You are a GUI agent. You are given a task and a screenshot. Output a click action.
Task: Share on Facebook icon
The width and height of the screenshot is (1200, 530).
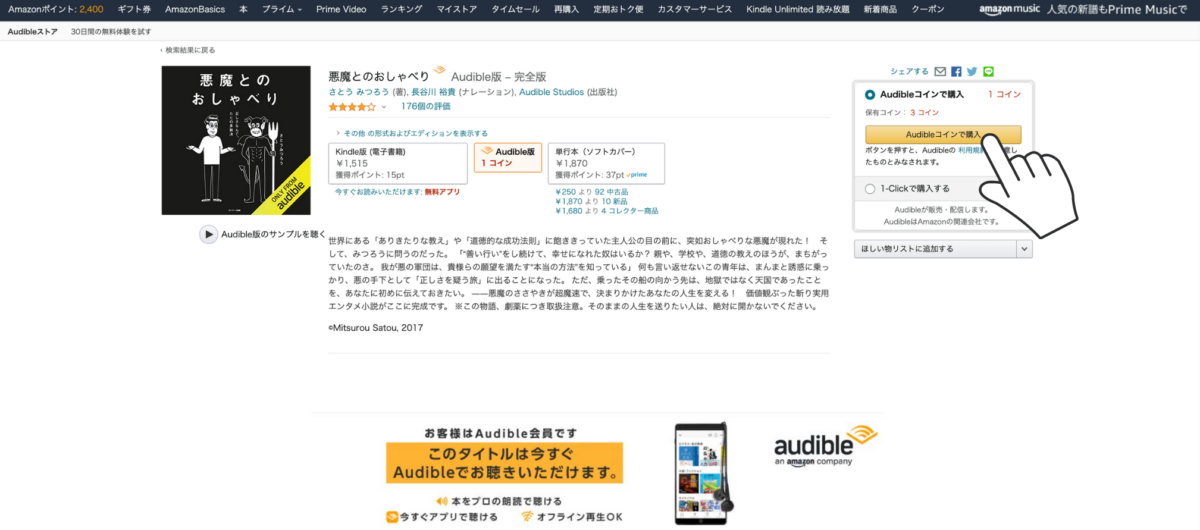[956, 72]
